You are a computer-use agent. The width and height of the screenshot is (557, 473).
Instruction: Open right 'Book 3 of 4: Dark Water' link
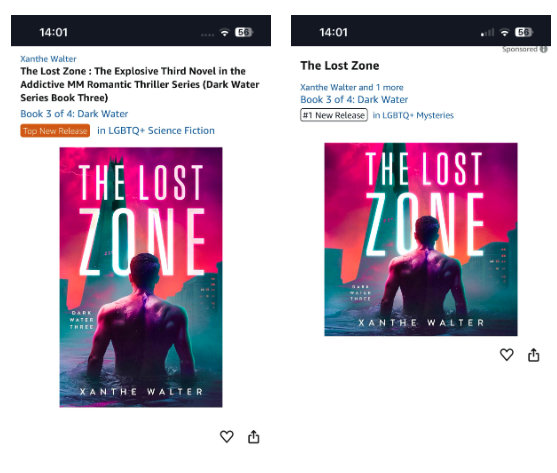[354, 100]
